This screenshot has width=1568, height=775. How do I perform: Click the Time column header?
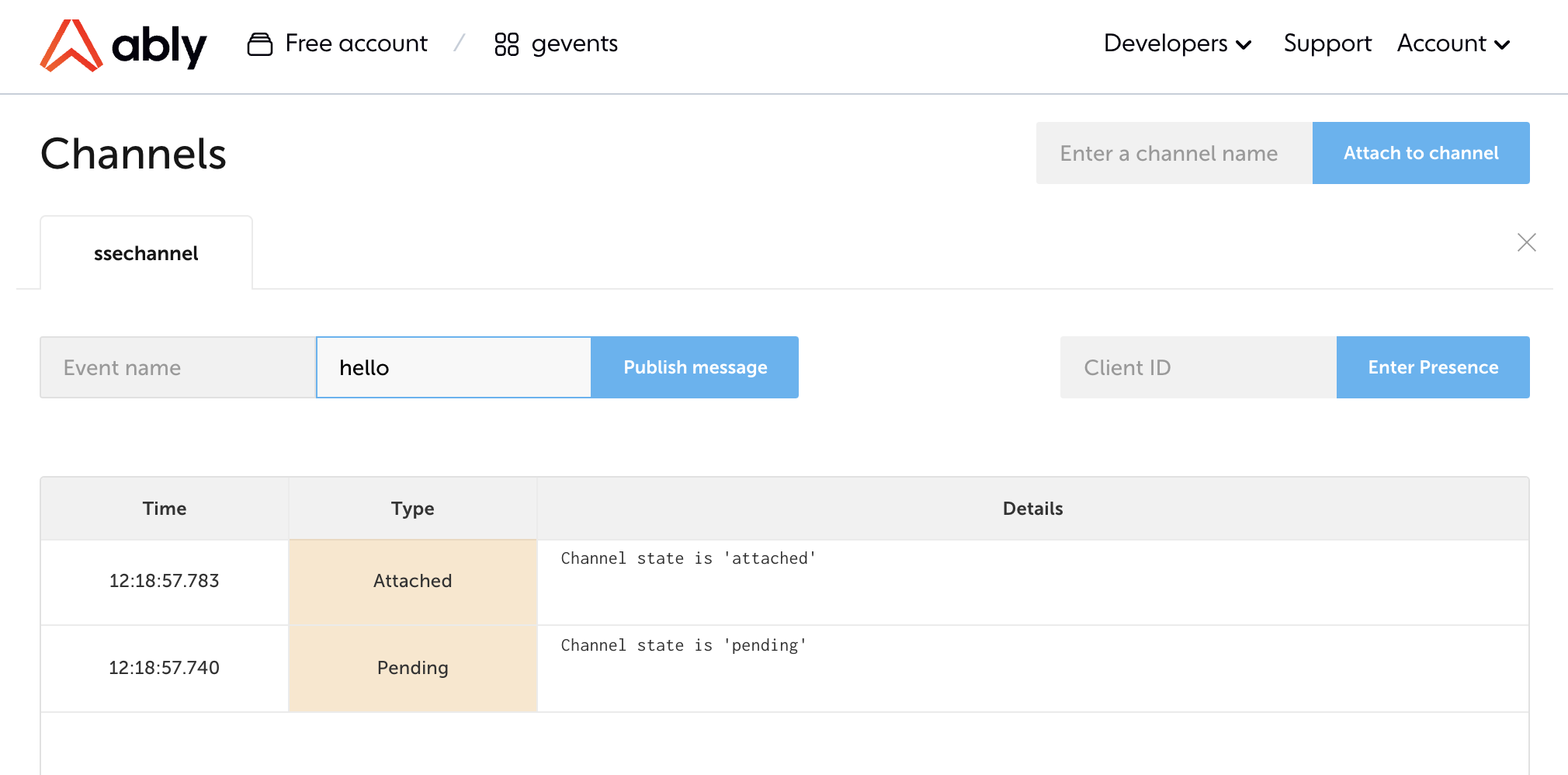165,509
